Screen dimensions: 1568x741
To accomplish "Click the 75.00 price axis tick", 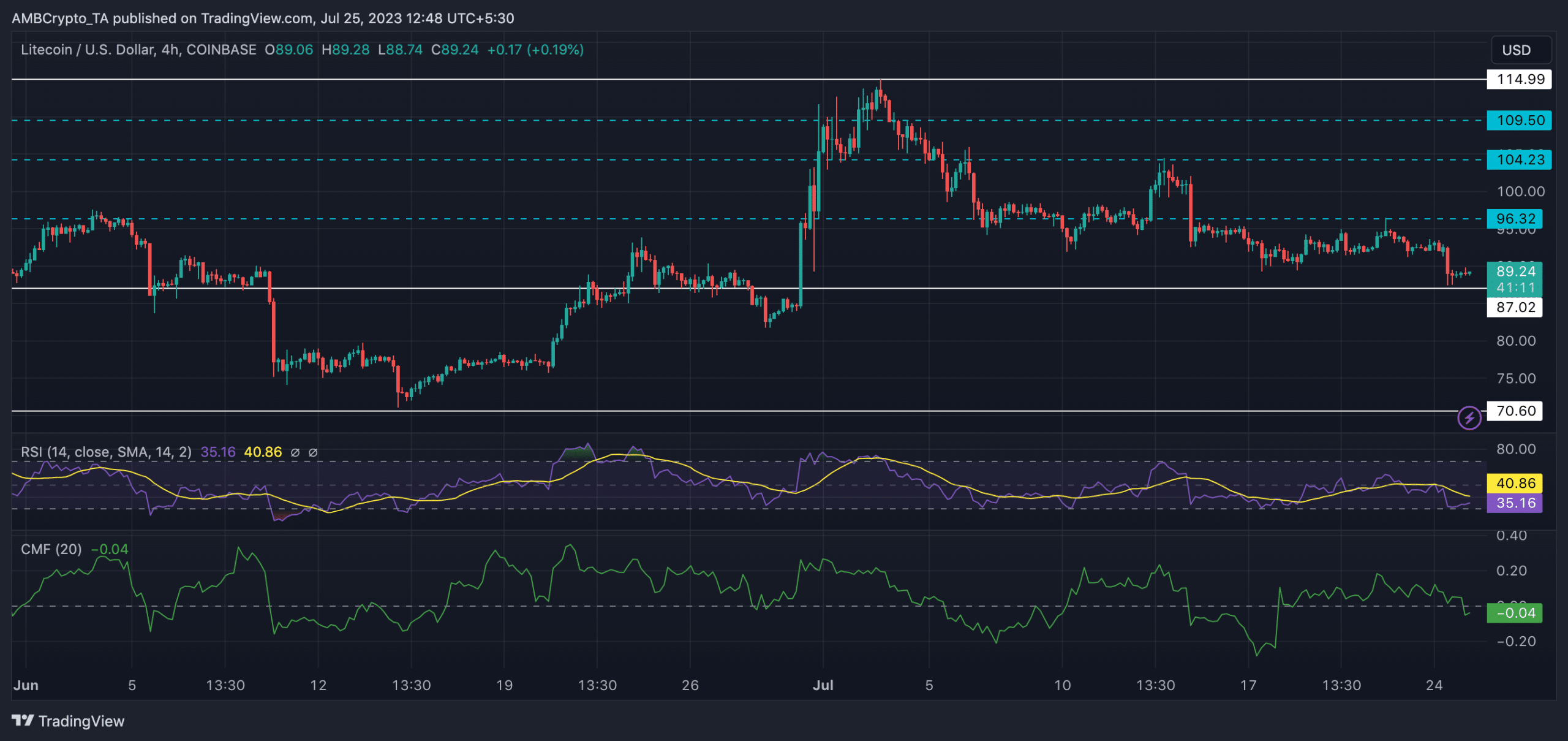I will (1516, 378).
